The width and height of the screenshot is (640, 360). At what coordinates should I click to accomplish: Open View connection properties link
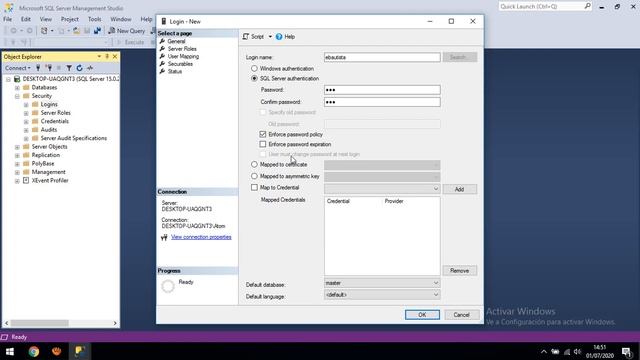201,237
